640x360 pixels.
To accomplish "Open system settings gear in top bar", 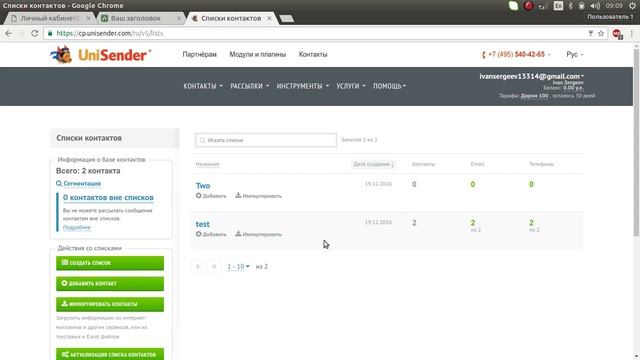I will coord(632,6).
